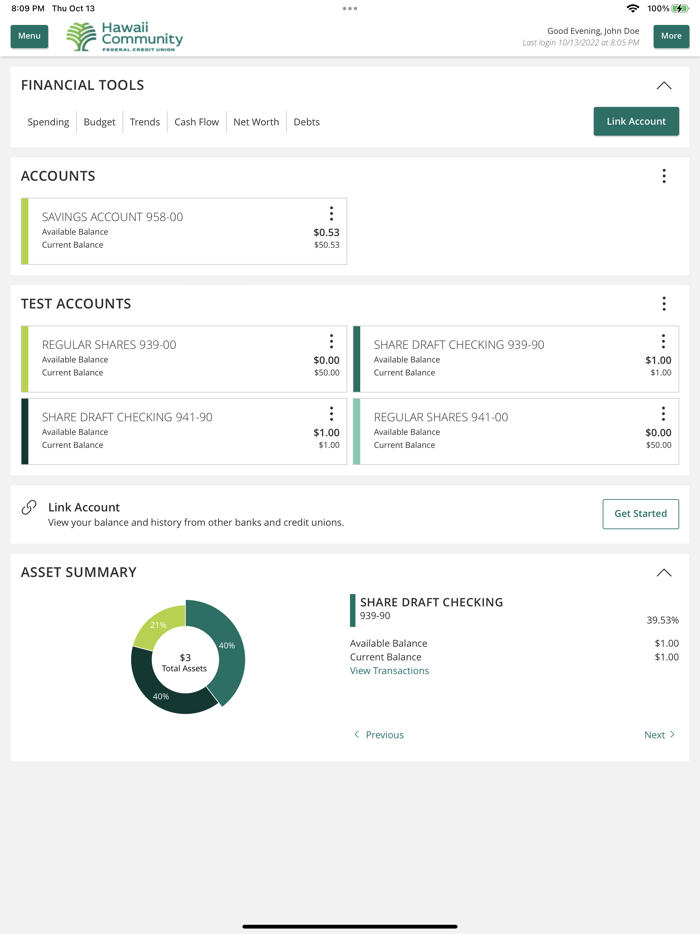Click the Get Started button
The image size is (700, 934).
(x=640, y=513)
